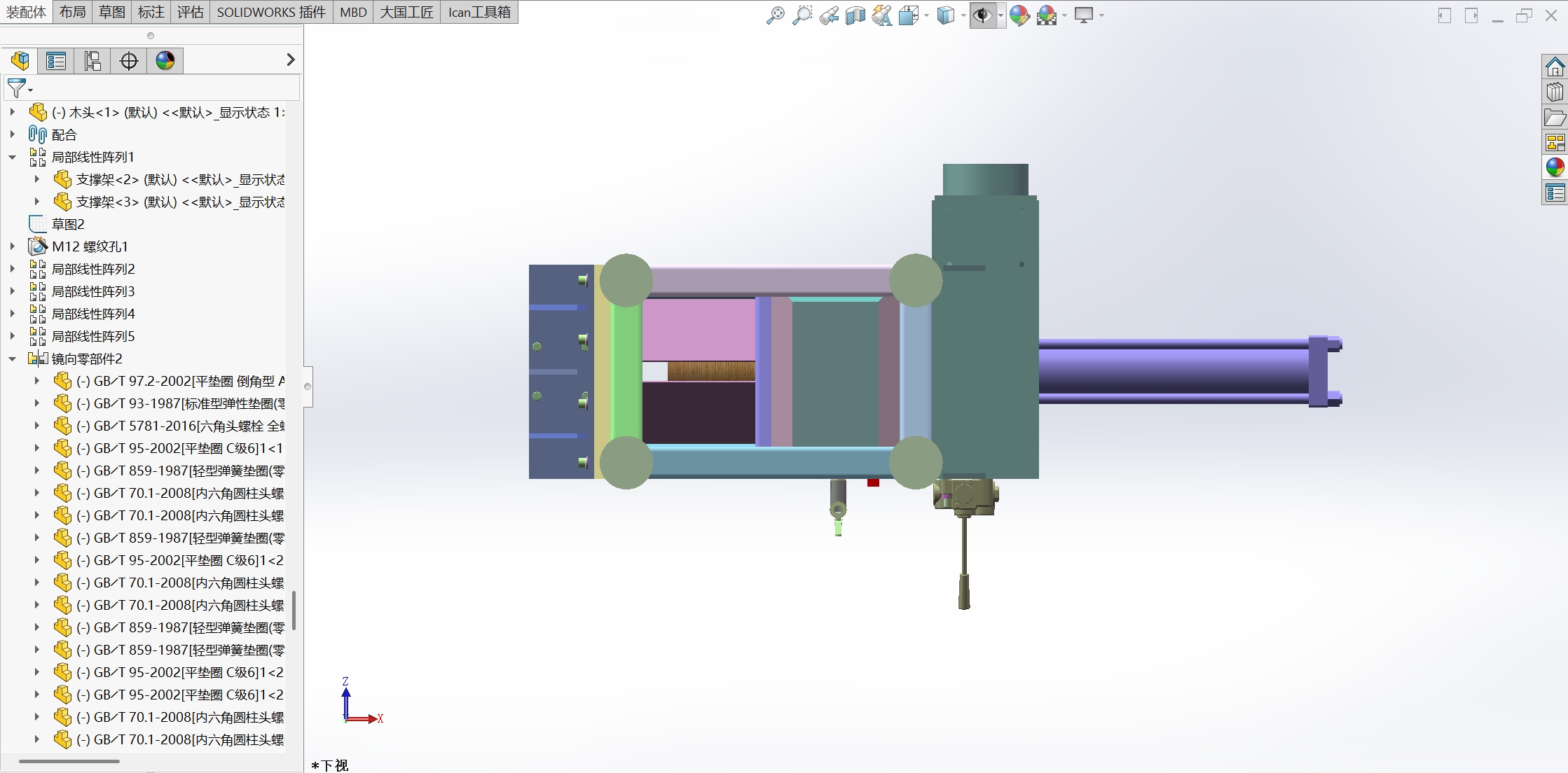This screenshot has width=1568, height=773.
Task: Open the DimXpertManager crosshair tab
Action: coord(129,61)
